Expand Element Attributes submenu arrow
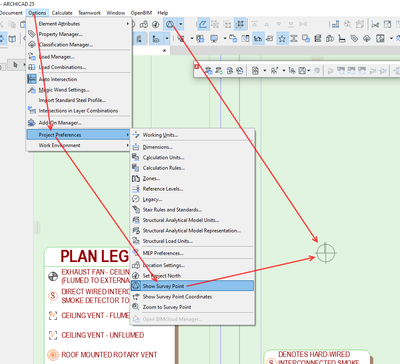 [127, 24]
